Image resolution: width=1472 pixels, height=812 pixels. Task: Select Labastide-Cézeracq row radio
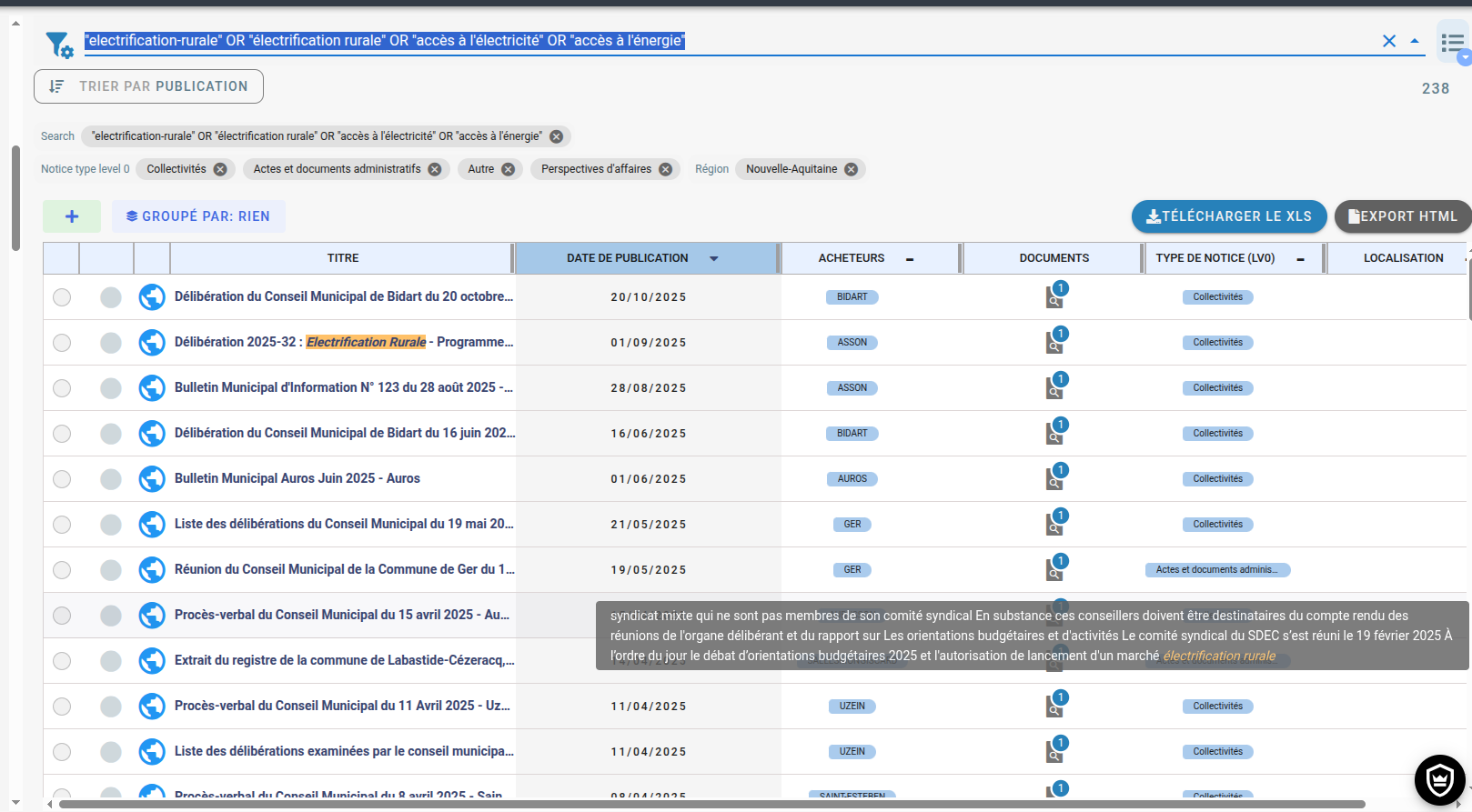[x=62, y=661]
